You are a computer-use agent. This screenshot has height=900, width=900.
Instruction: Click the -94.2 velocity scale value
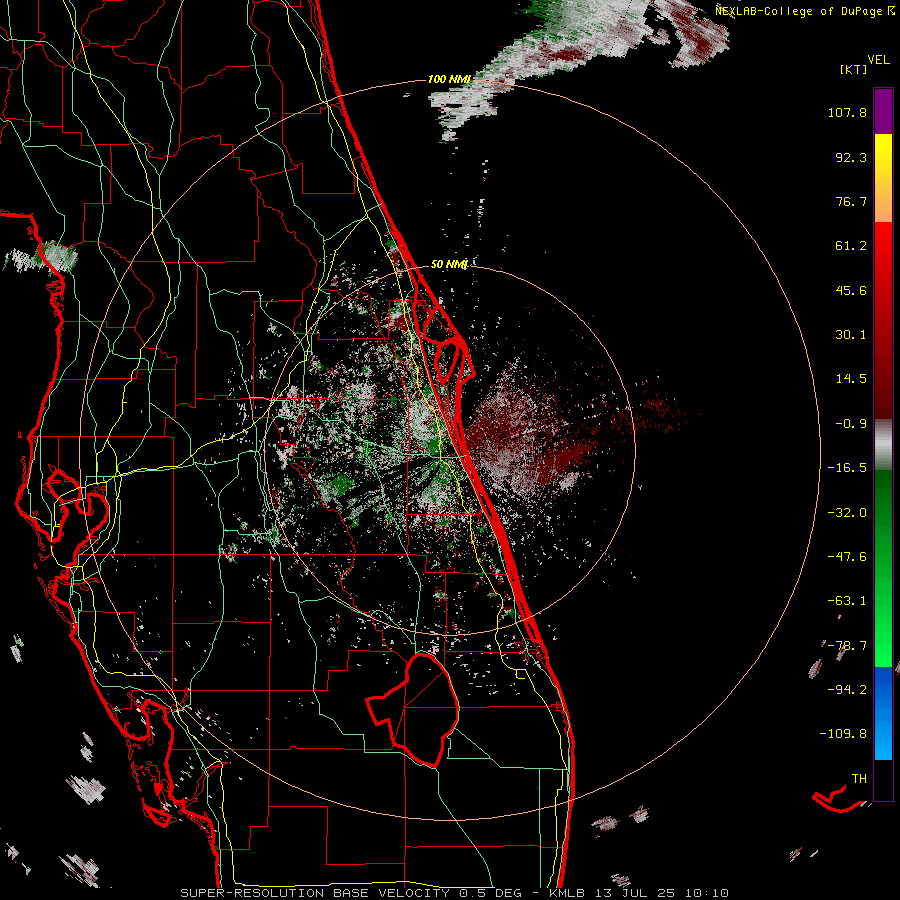click(847, 689)
